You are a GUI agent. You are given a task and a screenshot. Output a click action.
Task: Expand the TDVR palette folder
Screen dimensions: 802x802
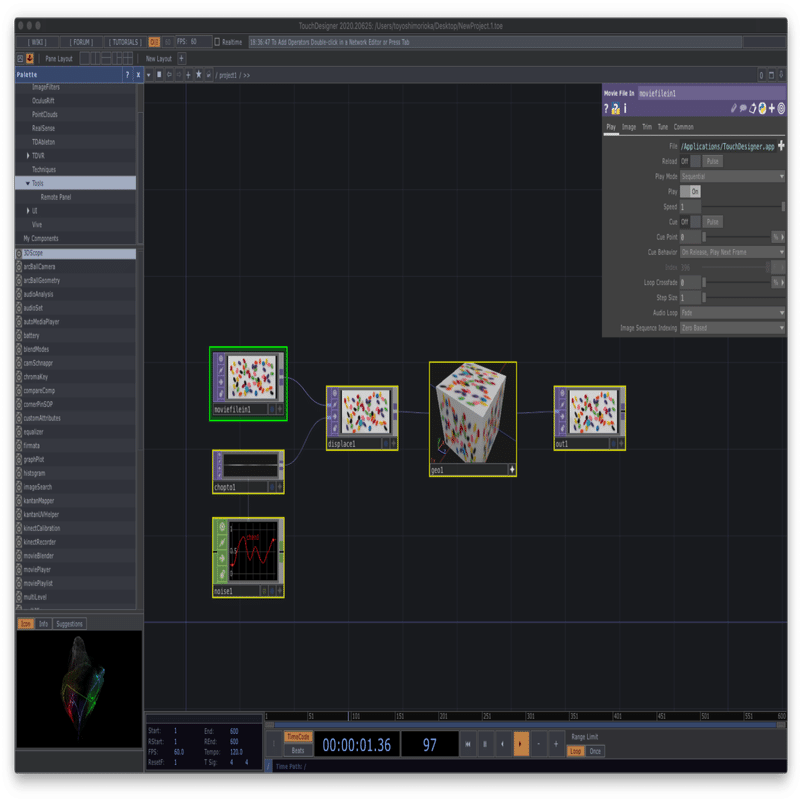(28, 155)
